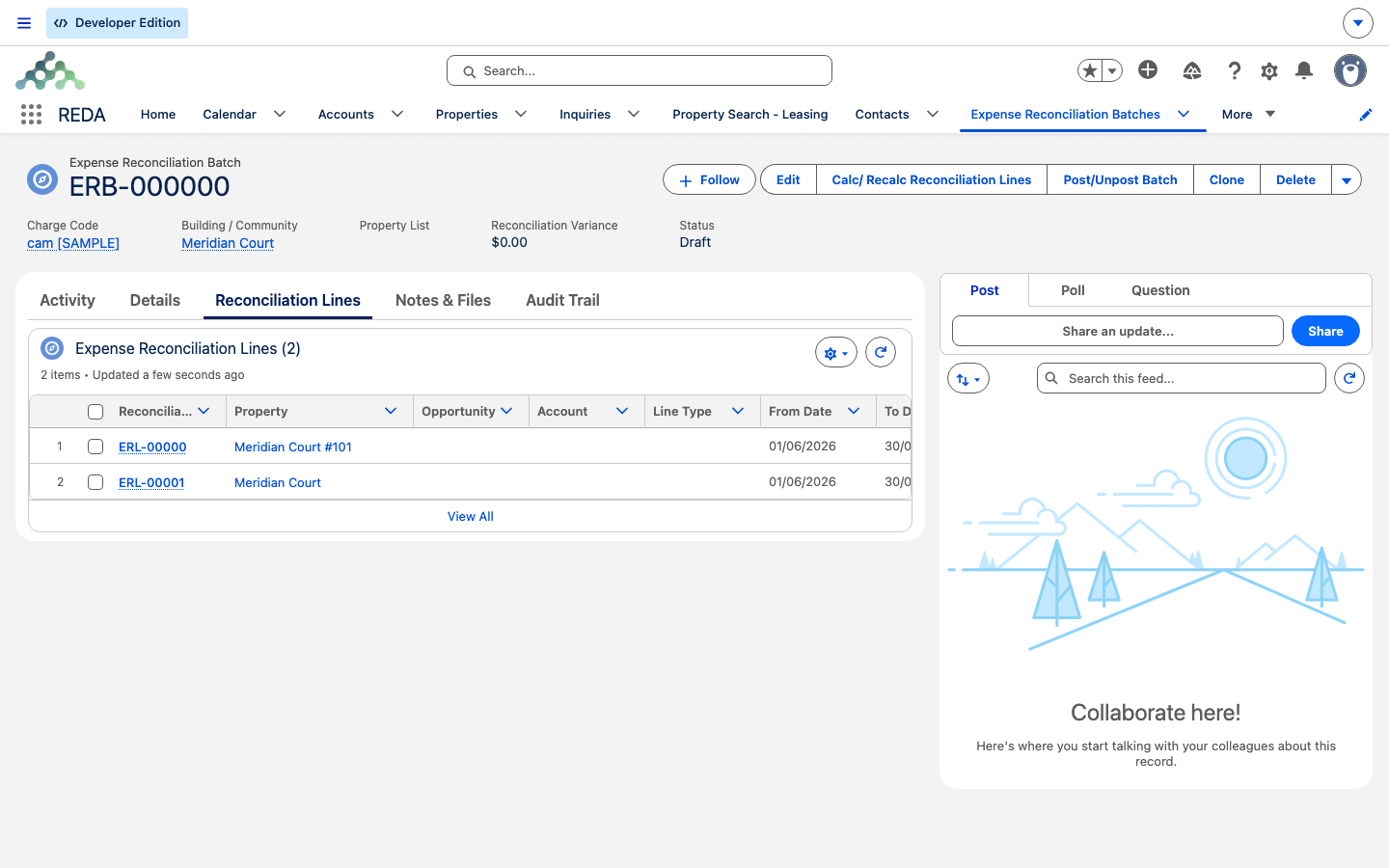Click the Post/Unpost Batch button
The image size is (1389, 868).
tap(1120, 179)
